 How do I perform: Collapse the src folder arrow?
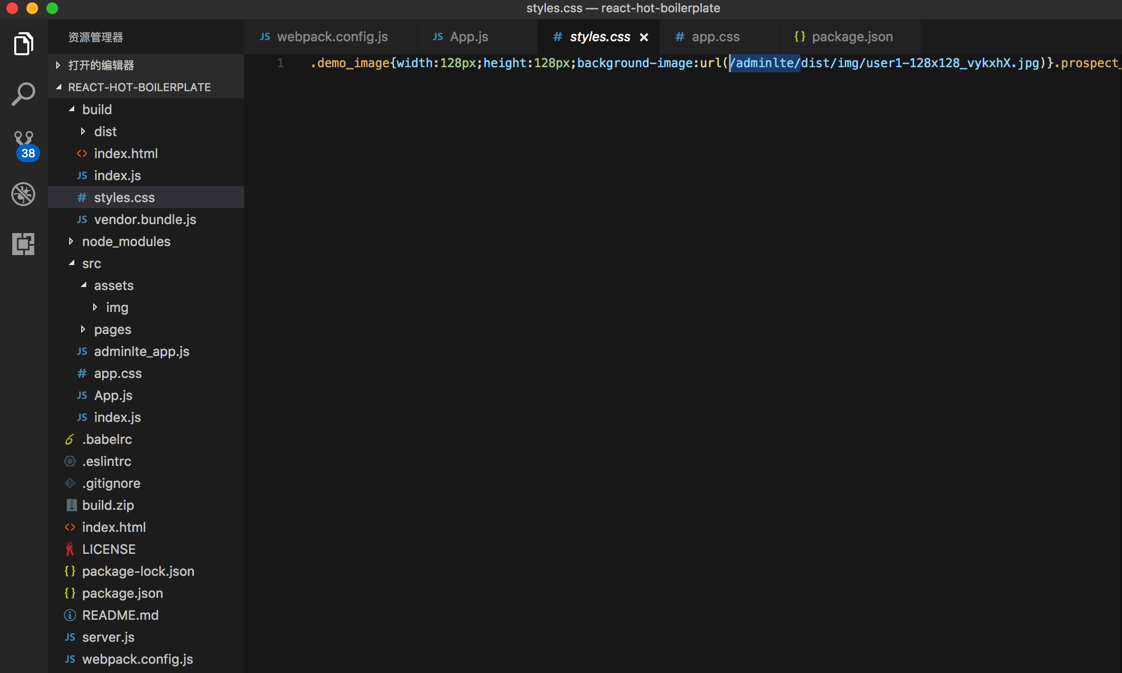coord(72,263)
